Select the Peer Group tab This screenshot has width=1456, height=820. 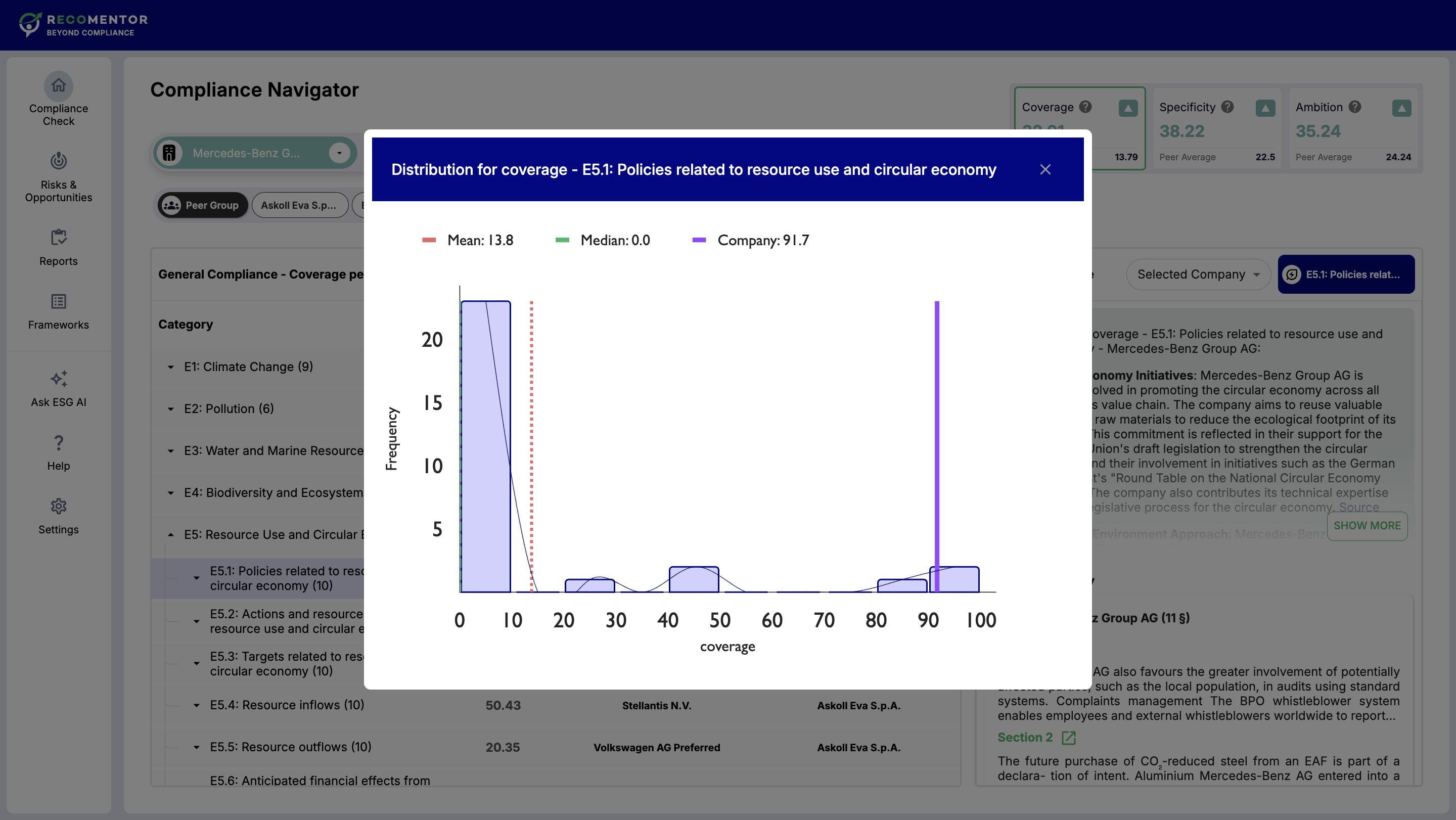click(x=202, y=205)
